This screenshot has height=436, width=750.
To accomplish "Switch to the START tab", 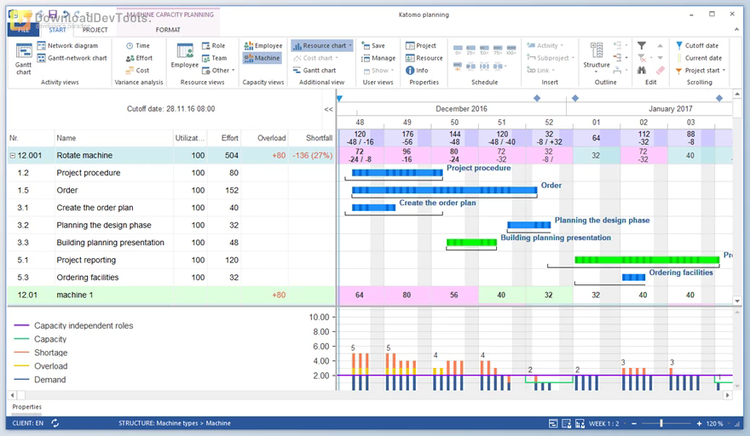I will (57, 30).
